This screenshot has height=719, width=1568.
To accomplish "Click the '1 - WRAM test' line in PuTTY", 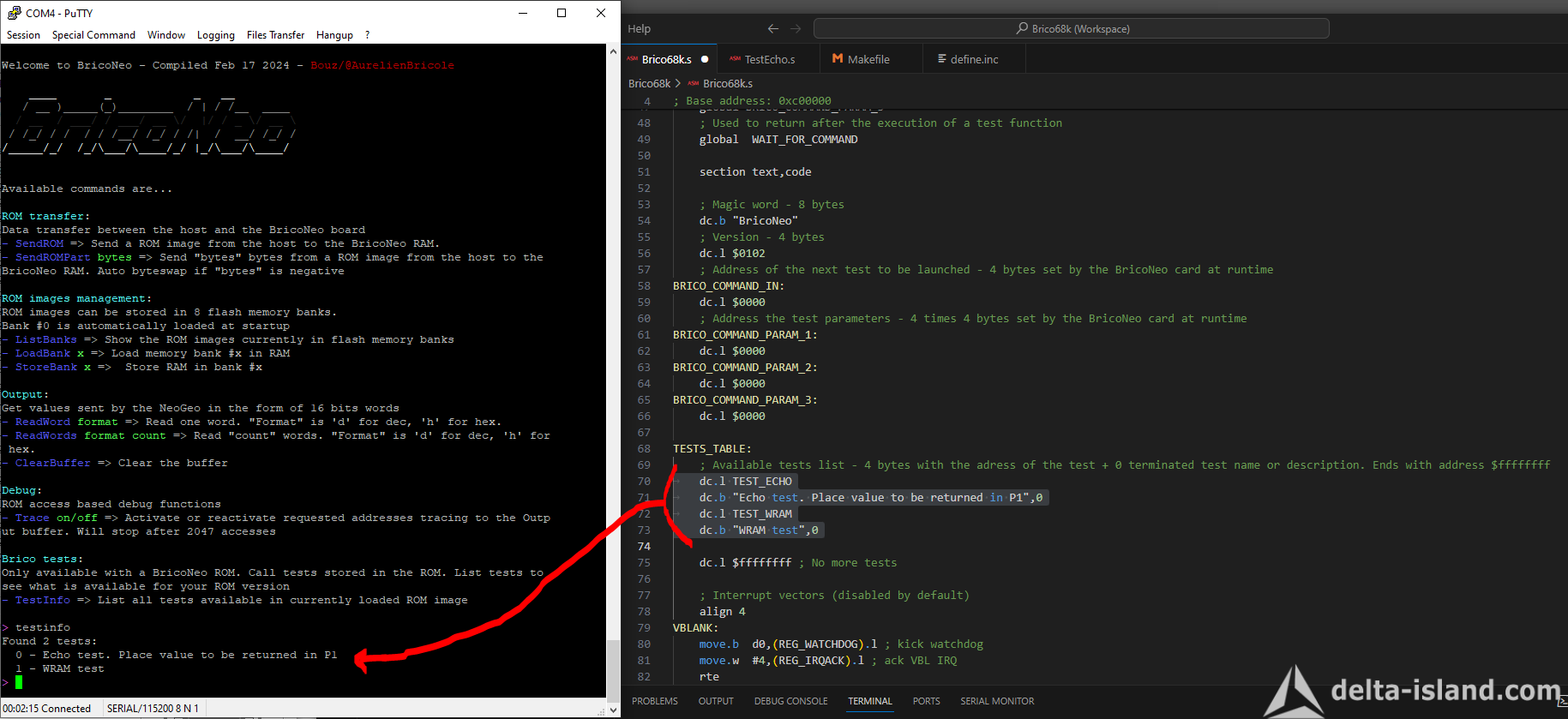I will click(59, 668).
